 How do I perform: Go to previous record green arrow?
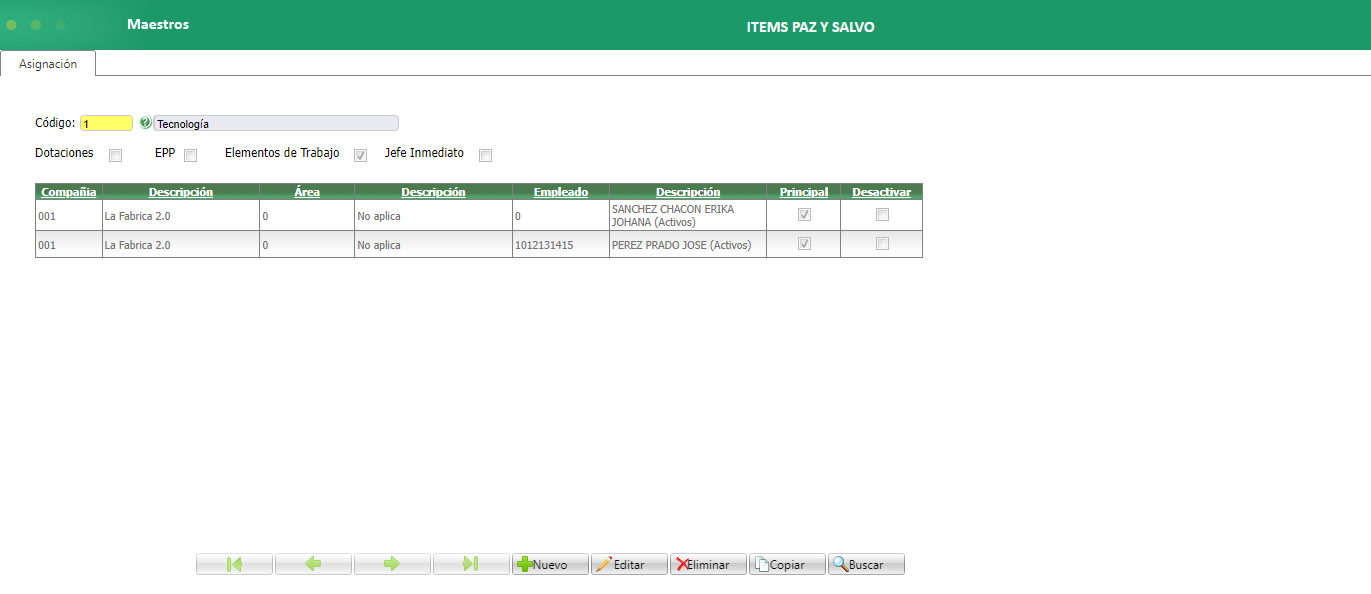tap(313, 564)
